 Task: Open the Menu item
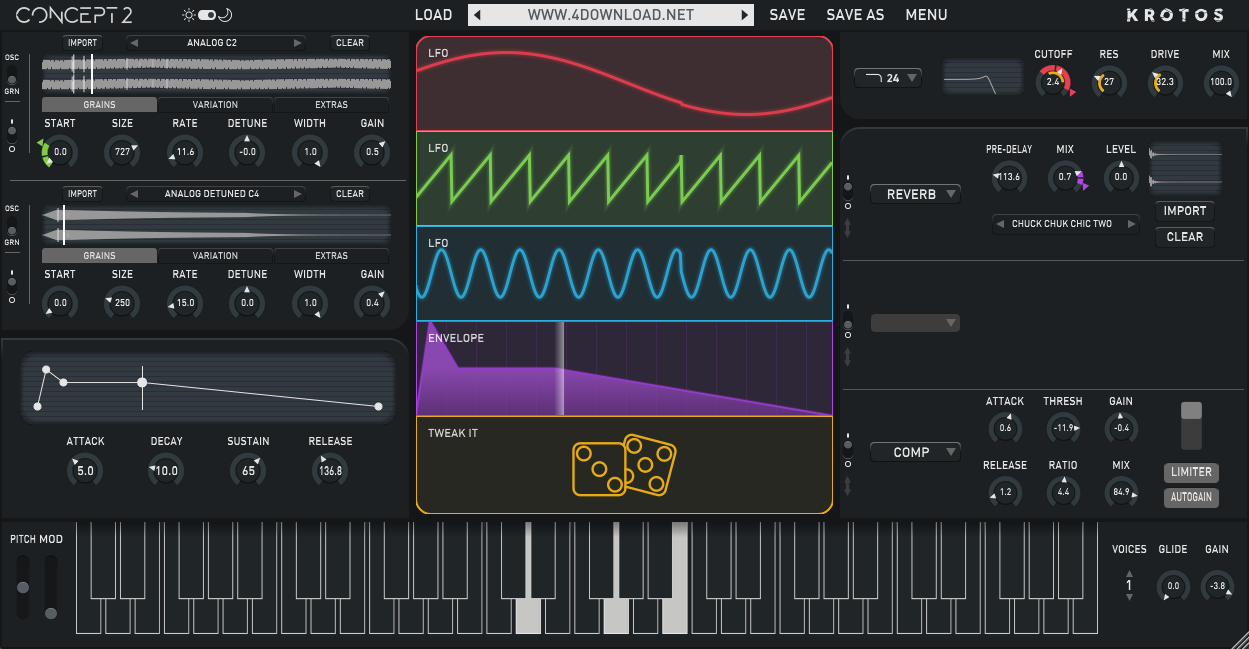click(926, 15)
